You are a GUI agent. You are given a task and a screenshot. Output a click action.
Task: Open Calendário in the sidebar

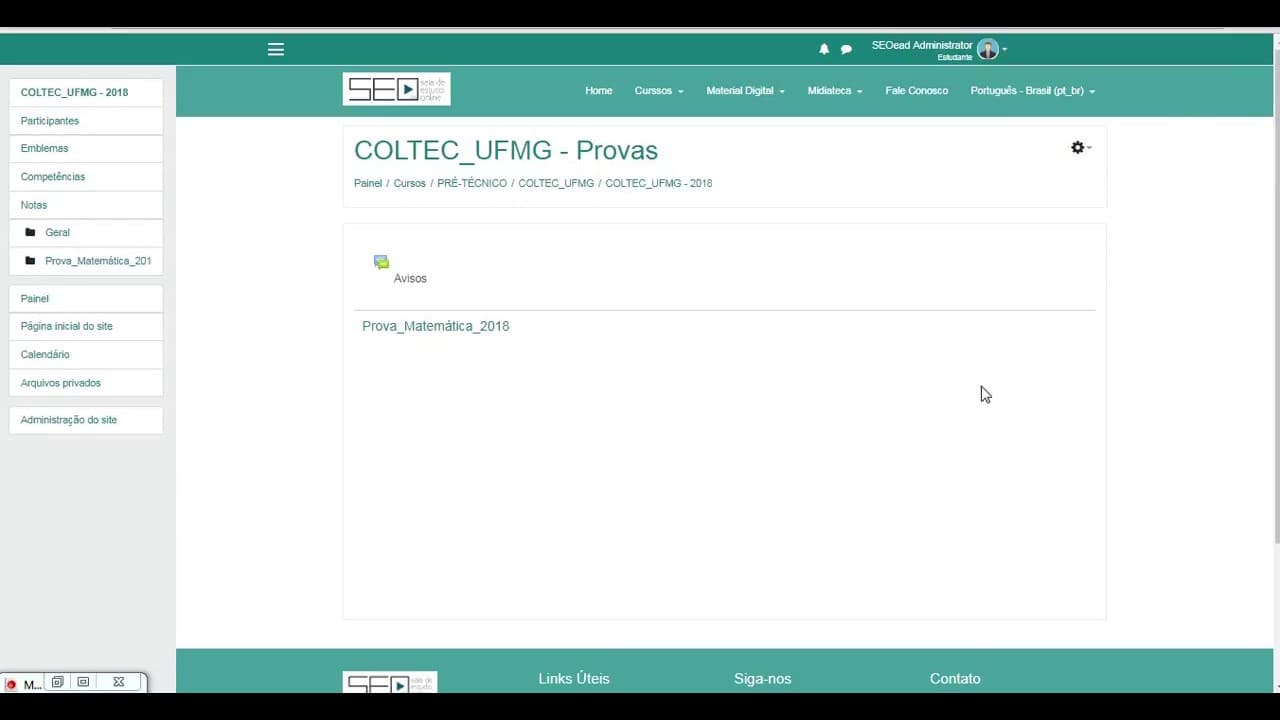pyautogui.click(x=86, y=354)
